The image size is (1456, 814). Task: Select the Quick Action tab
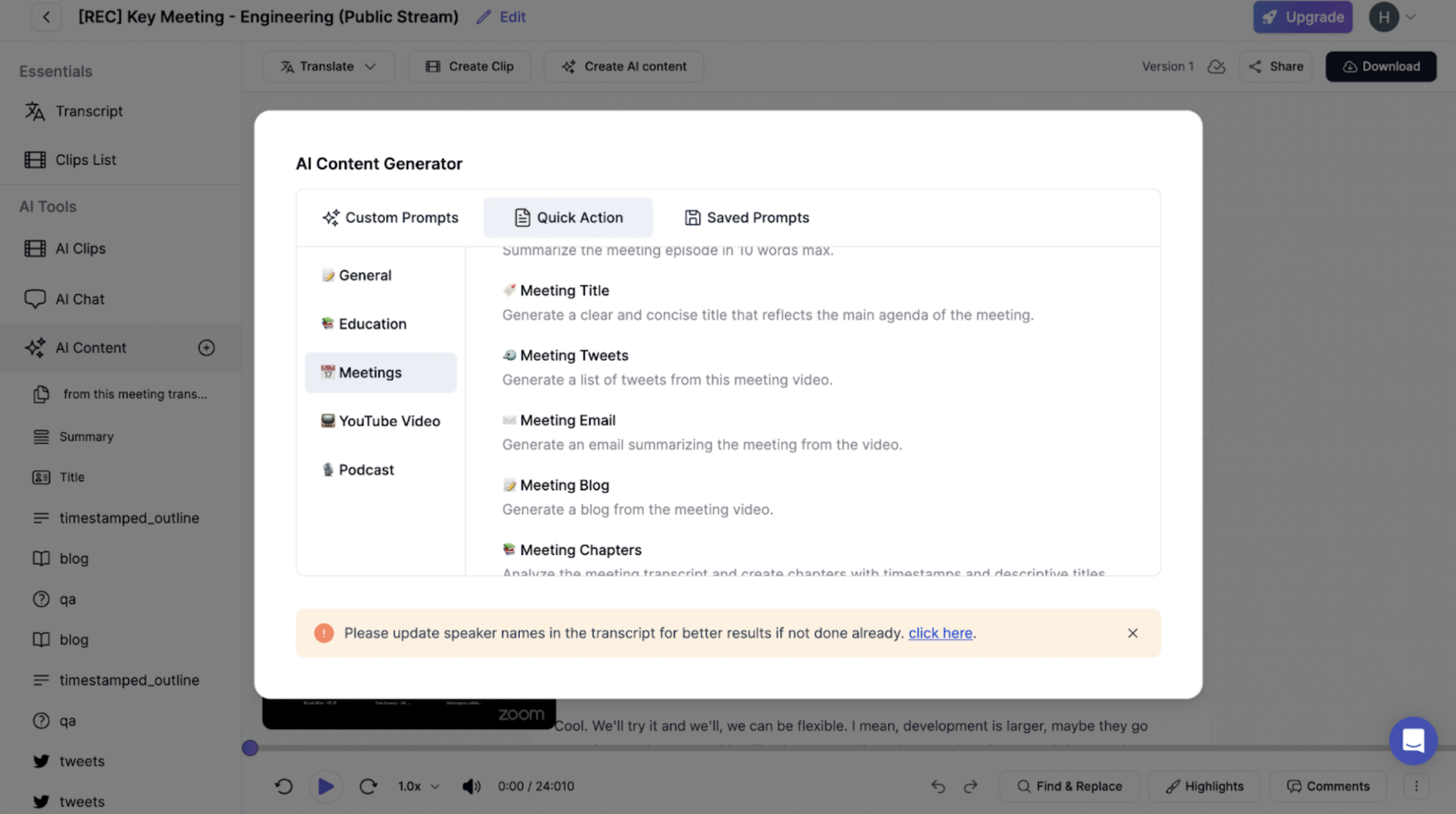pyautogui.click(x=566, y=217)
